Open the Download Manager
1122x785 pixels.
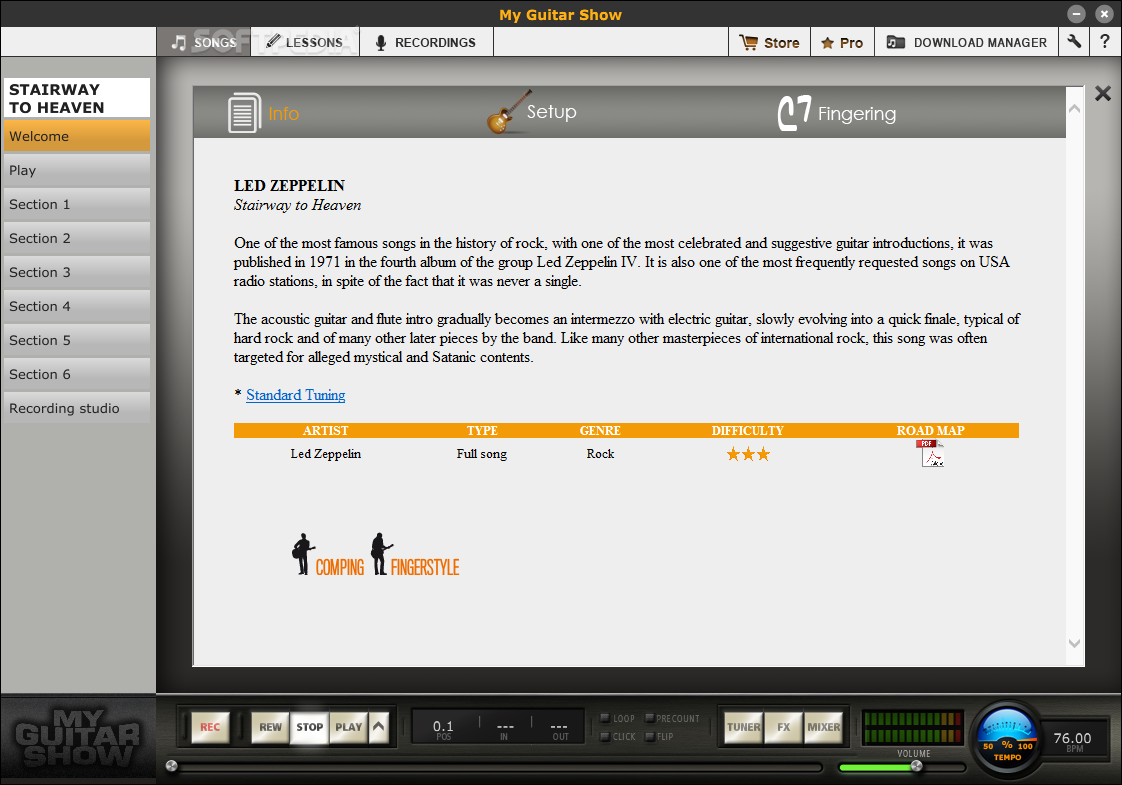click(967, 42)
